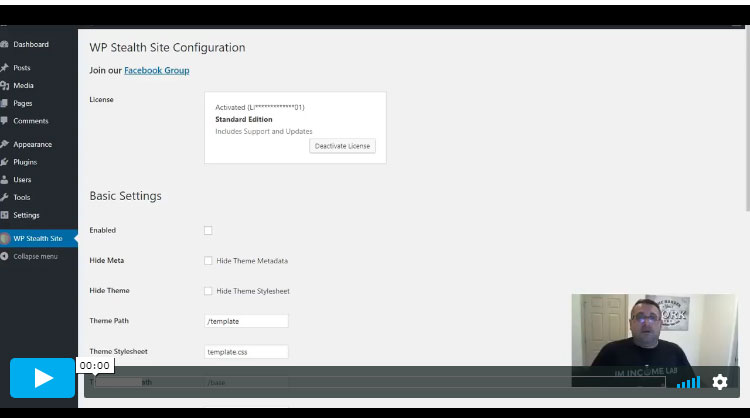Select the WP Stealth Site menu item
This screenshot has height=418, width=750.
[x=38, y=238]
